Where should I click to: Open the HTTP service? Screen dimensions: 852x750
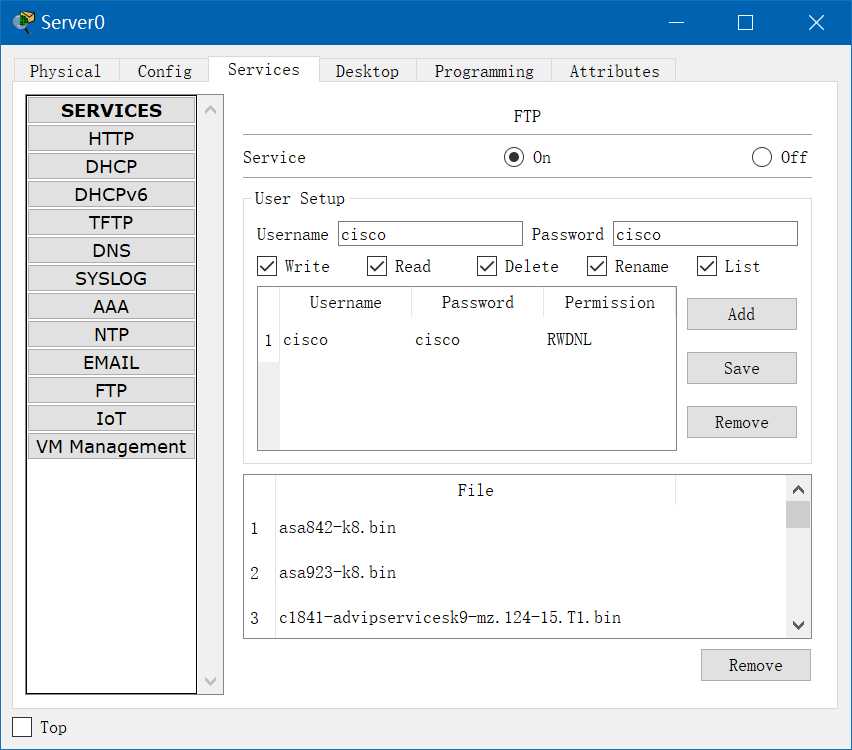click(111, 139)
